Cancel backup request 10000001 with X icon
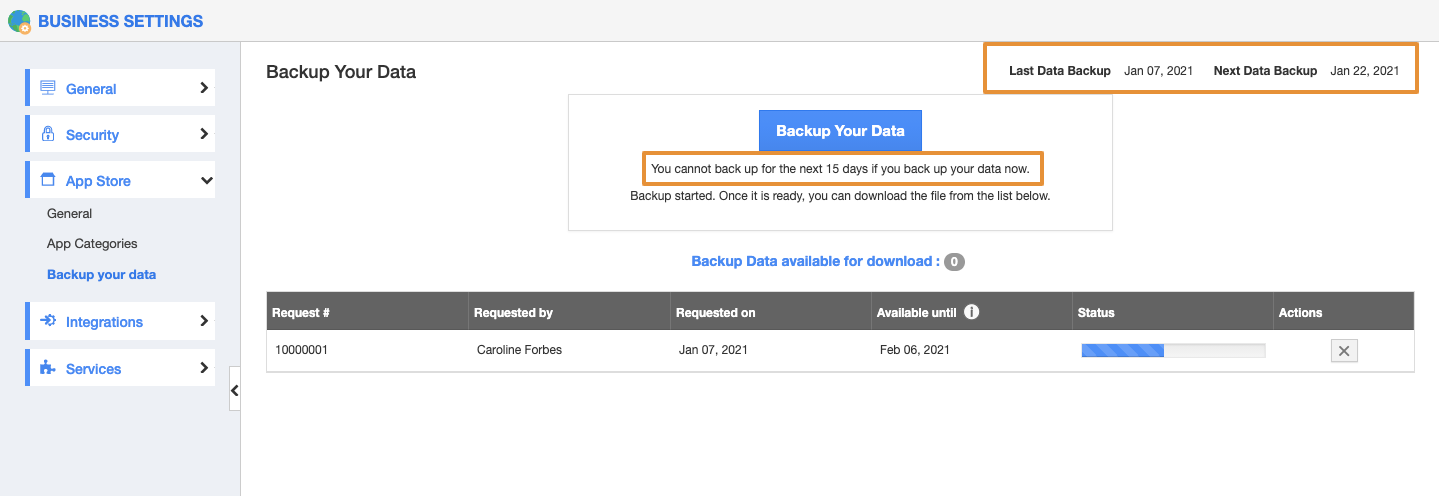 pyautogui.click(x=1344, y=351)
